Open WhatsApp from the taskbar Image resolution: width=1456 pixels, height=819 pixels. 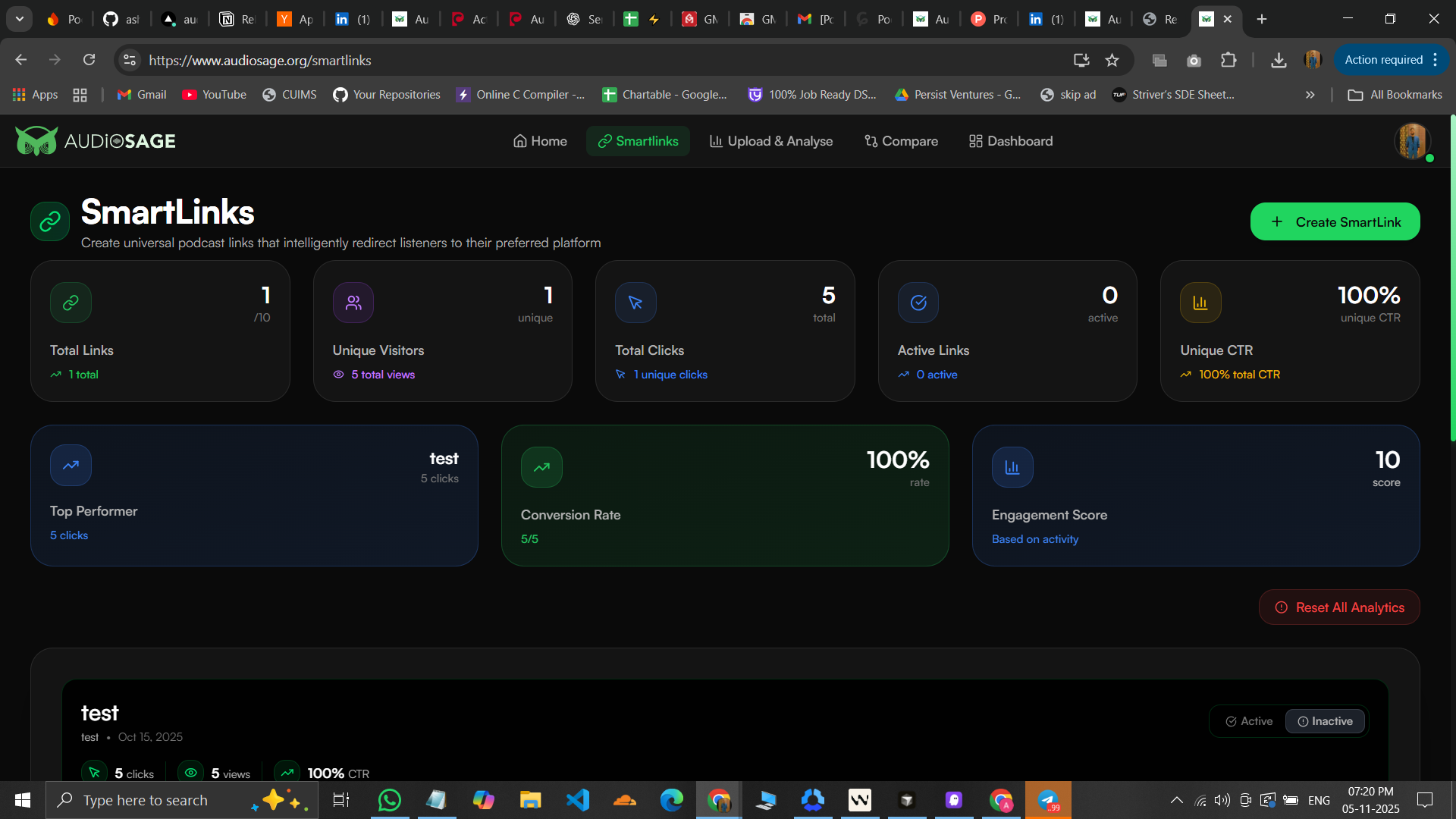tap(389, 799)
